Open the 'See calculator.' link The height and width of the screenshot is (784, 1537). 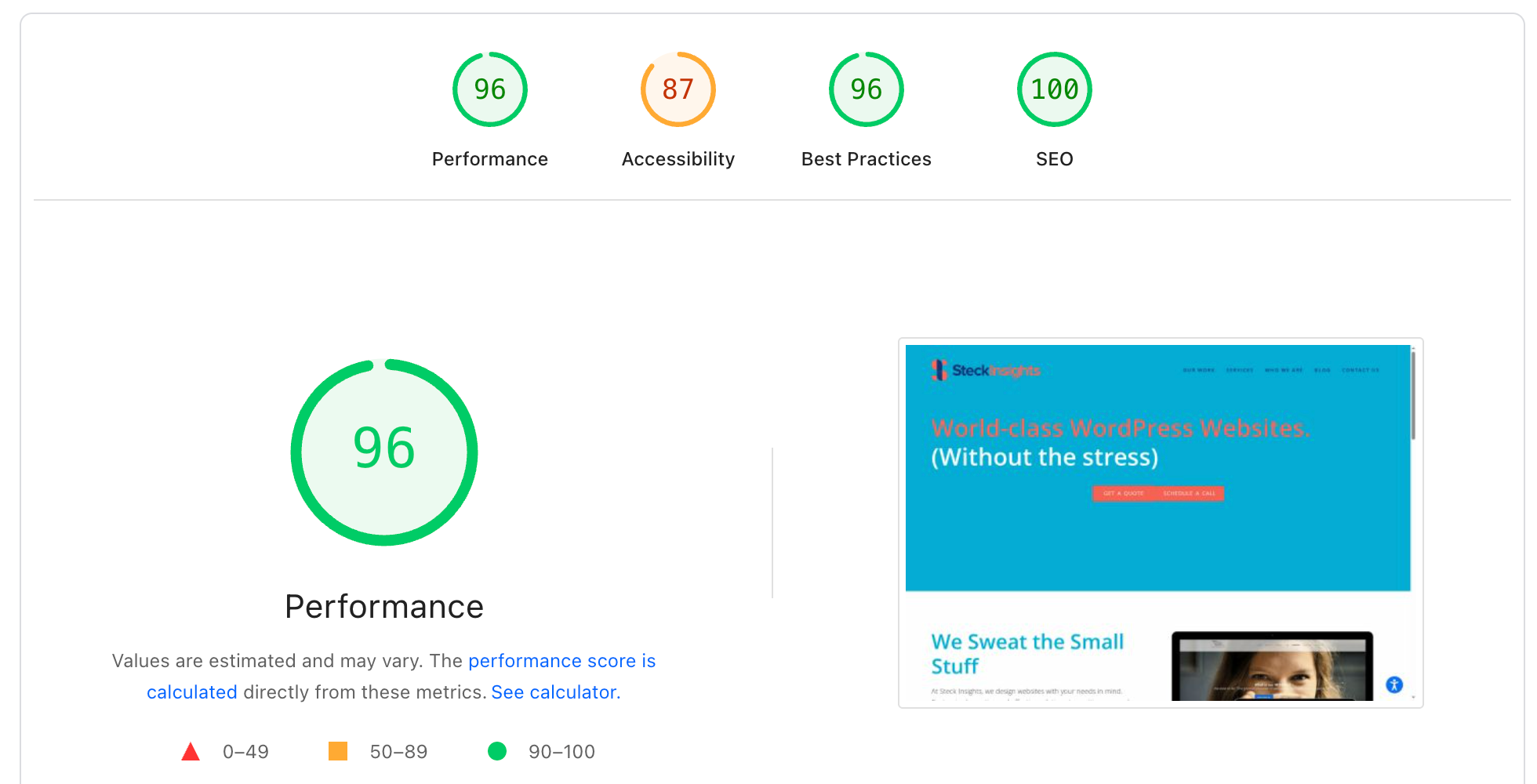click(555, 692)
